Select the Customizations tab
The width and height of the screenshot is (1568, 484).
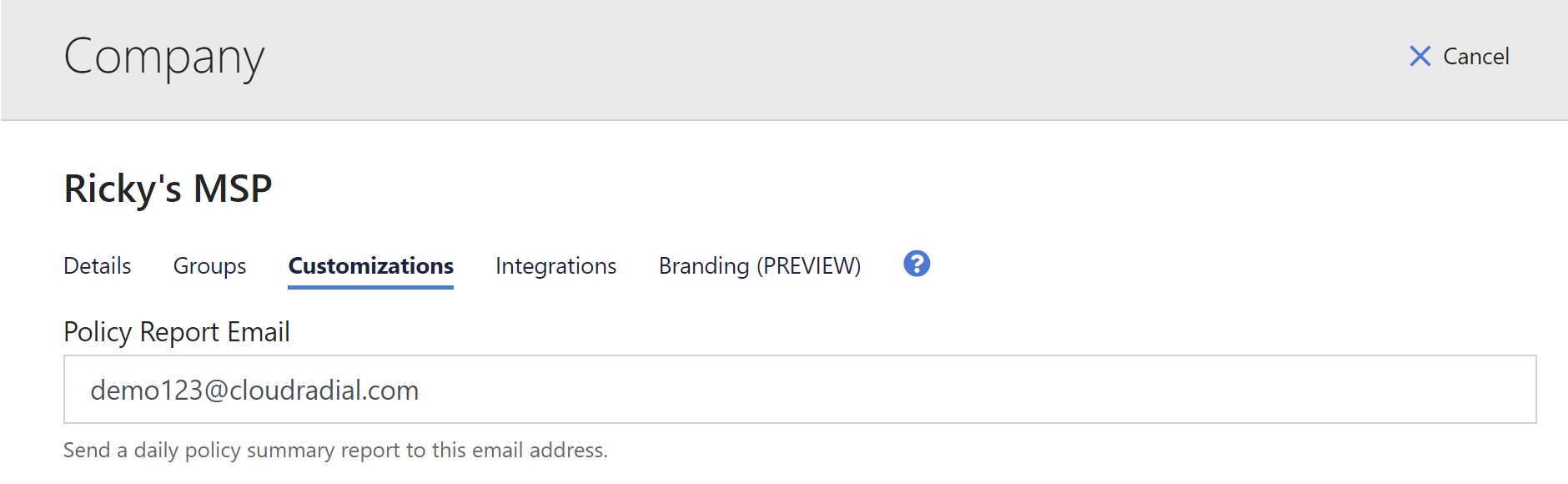pos(370,265)
